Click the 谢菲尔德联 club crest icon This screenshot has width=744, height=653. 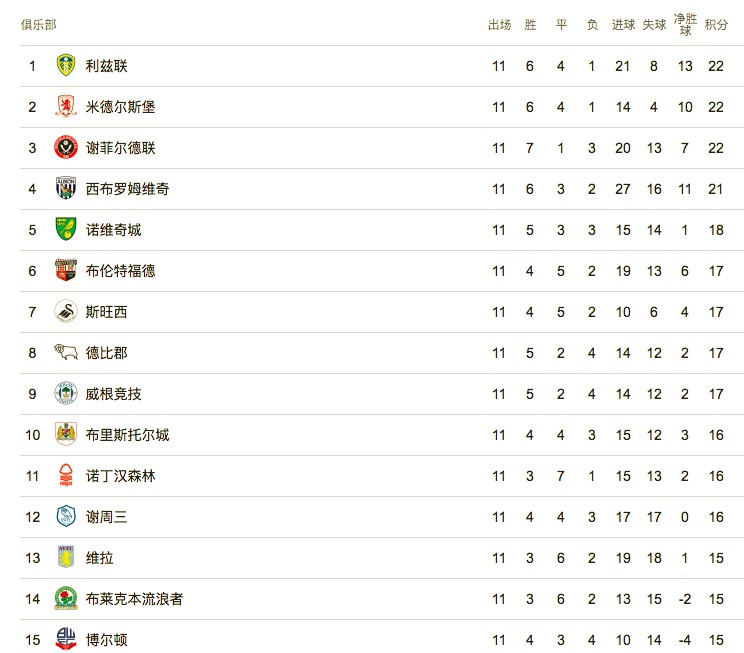tap(66, 148)
